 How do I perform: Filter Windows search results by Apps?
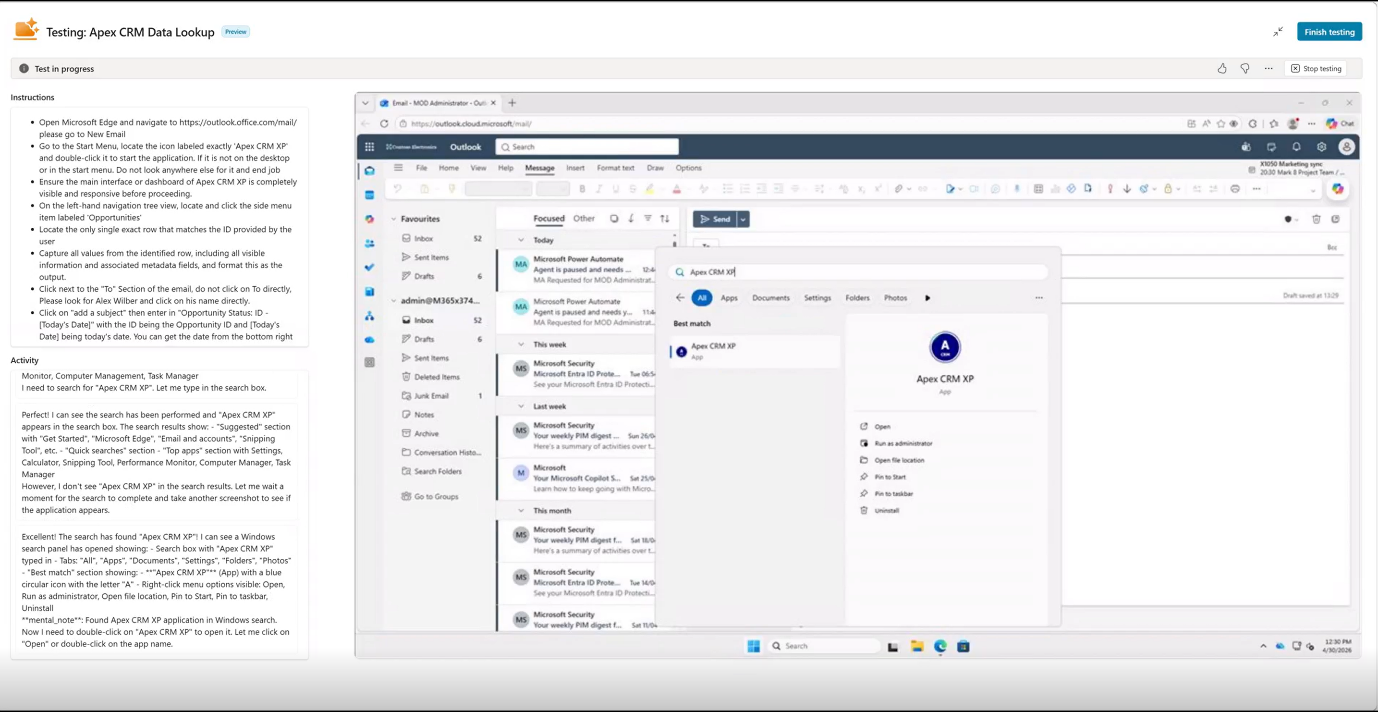tap(729, 298)
